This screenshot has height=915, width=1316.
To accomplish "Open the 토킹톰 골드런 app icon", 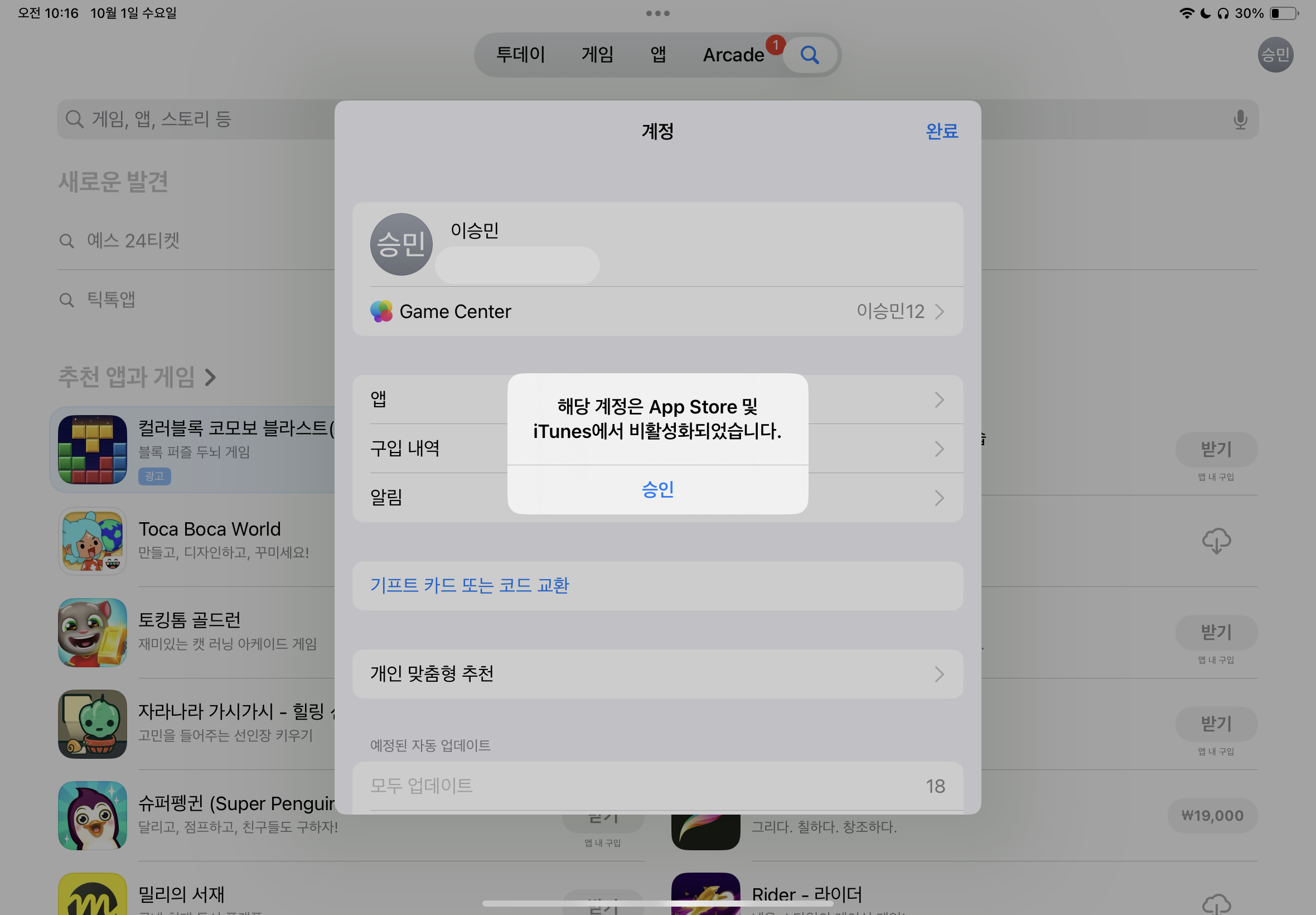I will point(92,632).
